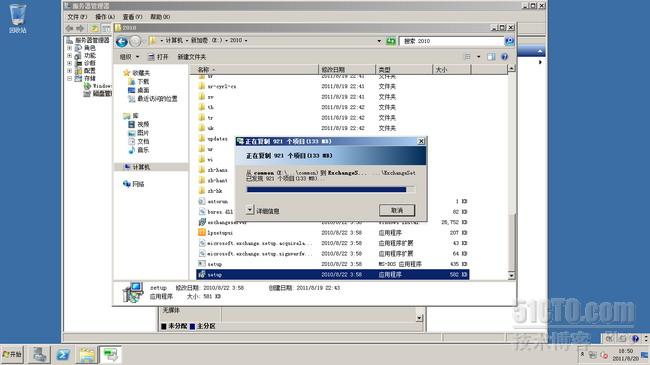Select 视频 library
The image size is (650, 365).
click(x=138, y=124)
